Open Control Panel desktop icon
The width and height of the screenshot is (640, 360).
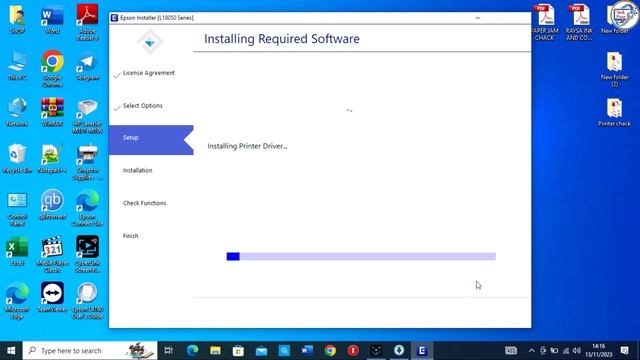[x=17, y=209]
